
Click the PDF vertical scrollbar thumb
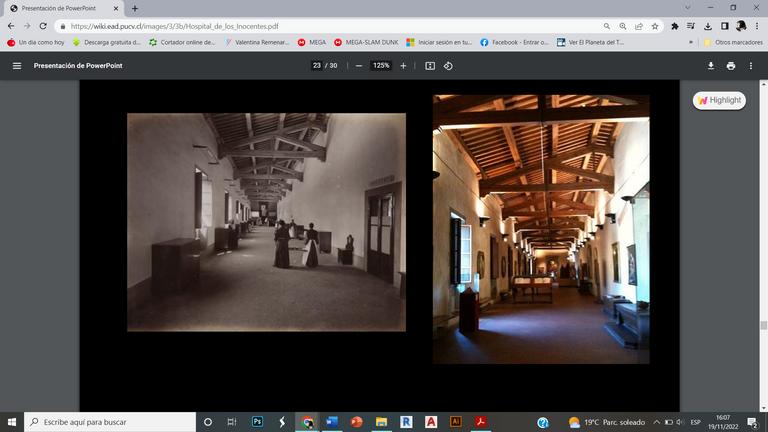click(763, 325)
